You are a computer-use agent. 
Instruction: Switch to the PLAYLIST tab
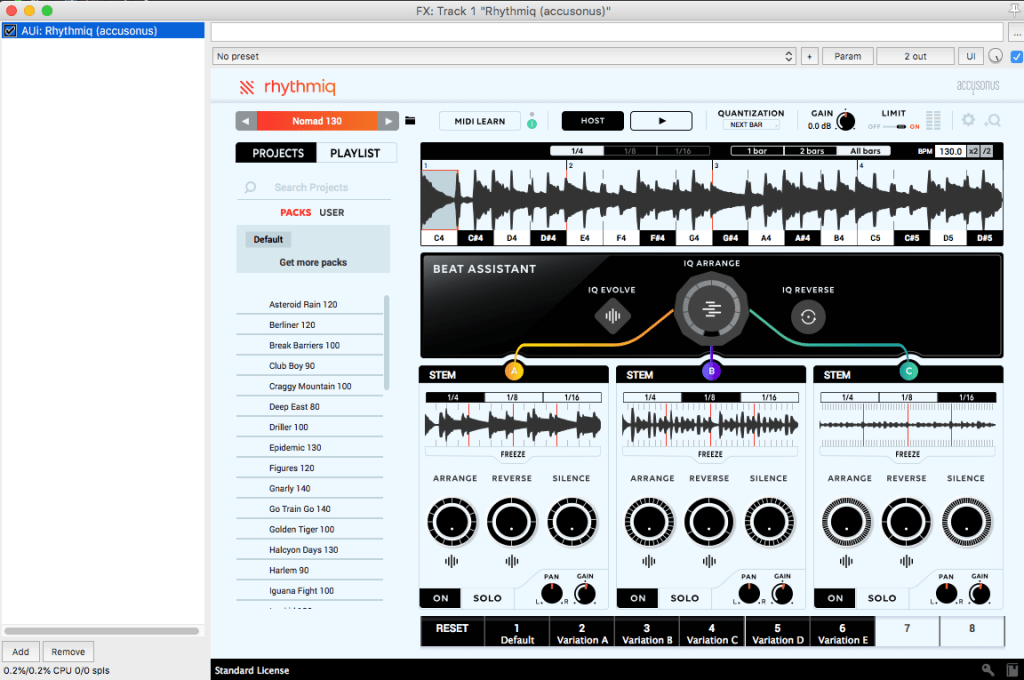tap(355, 153)
